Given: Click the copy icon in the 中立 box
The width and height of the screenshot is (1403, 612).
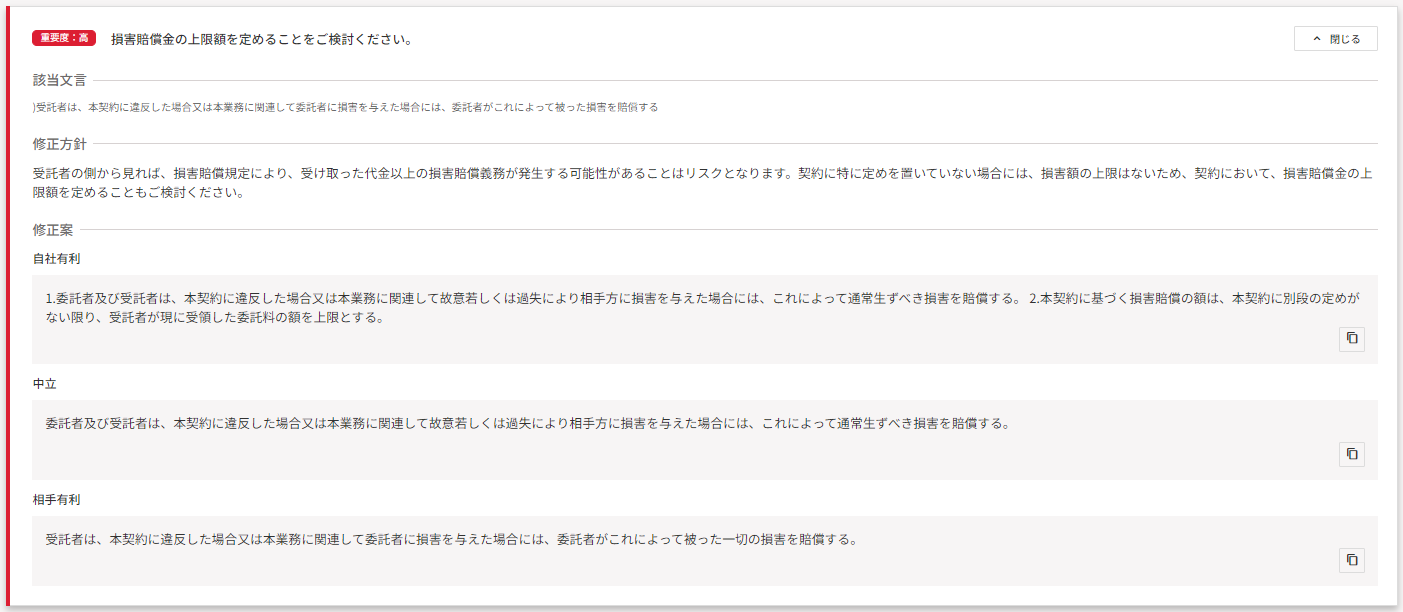Looking at the screenshot, I should tap(1351, 454).
